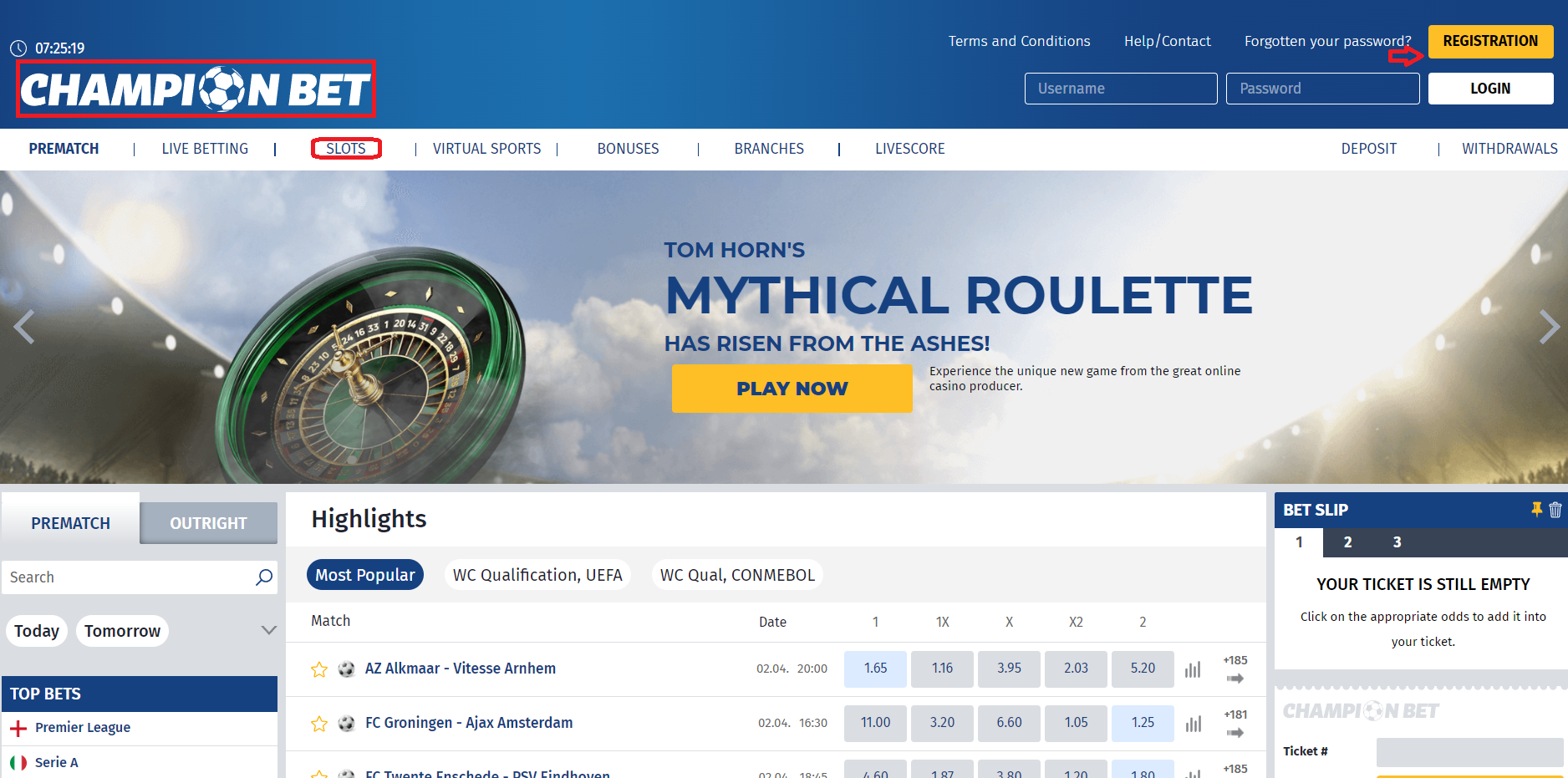Pick 1X odds 3.20 Groningen match
Image resolution: width=1568 pixels, height=778 pixels.
click(x=942, y=723)
